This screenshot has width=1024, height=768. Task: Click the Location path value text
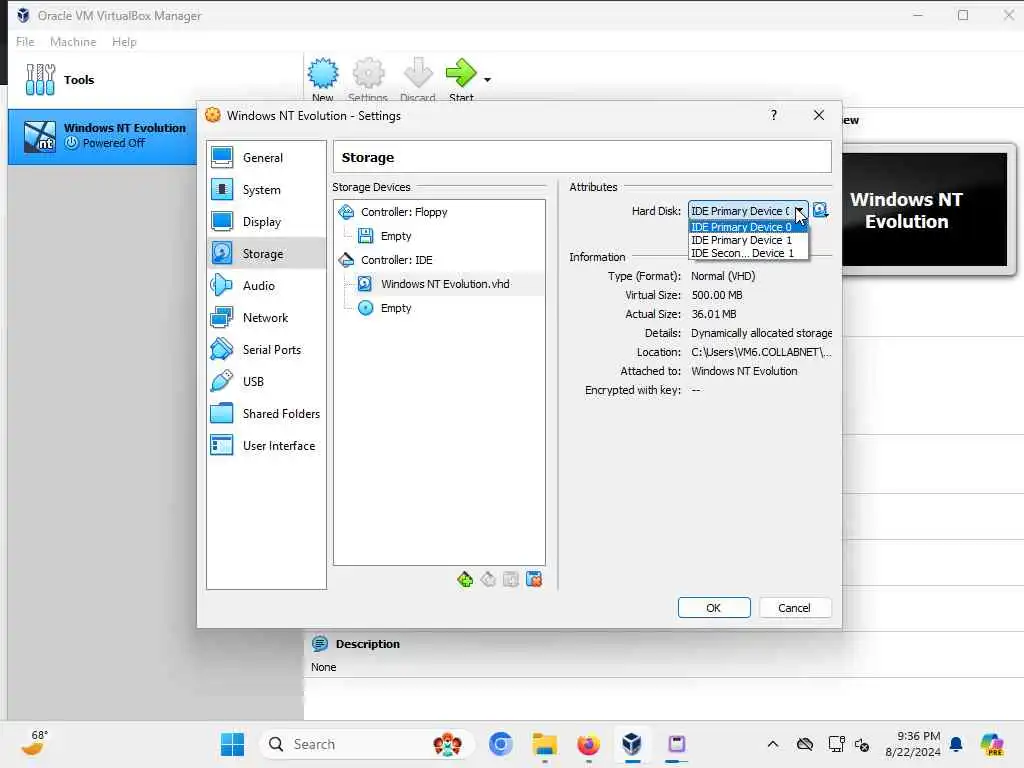click(x=761, y=352)
